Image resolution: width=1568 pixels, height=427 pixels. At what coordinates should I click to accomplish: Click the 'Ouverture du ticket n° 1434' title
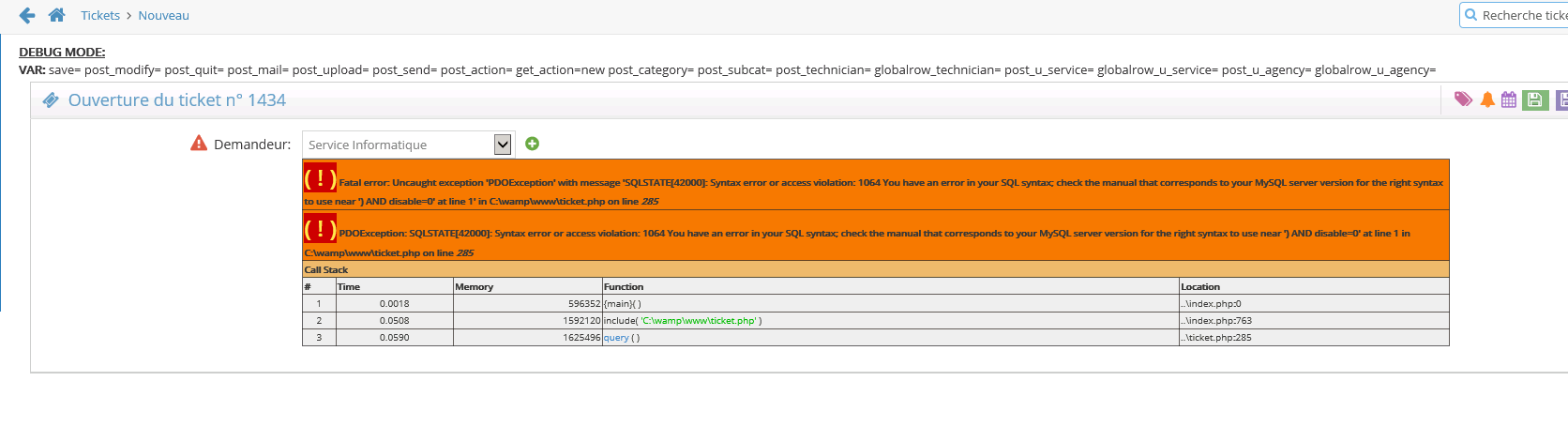click(177, 100)
